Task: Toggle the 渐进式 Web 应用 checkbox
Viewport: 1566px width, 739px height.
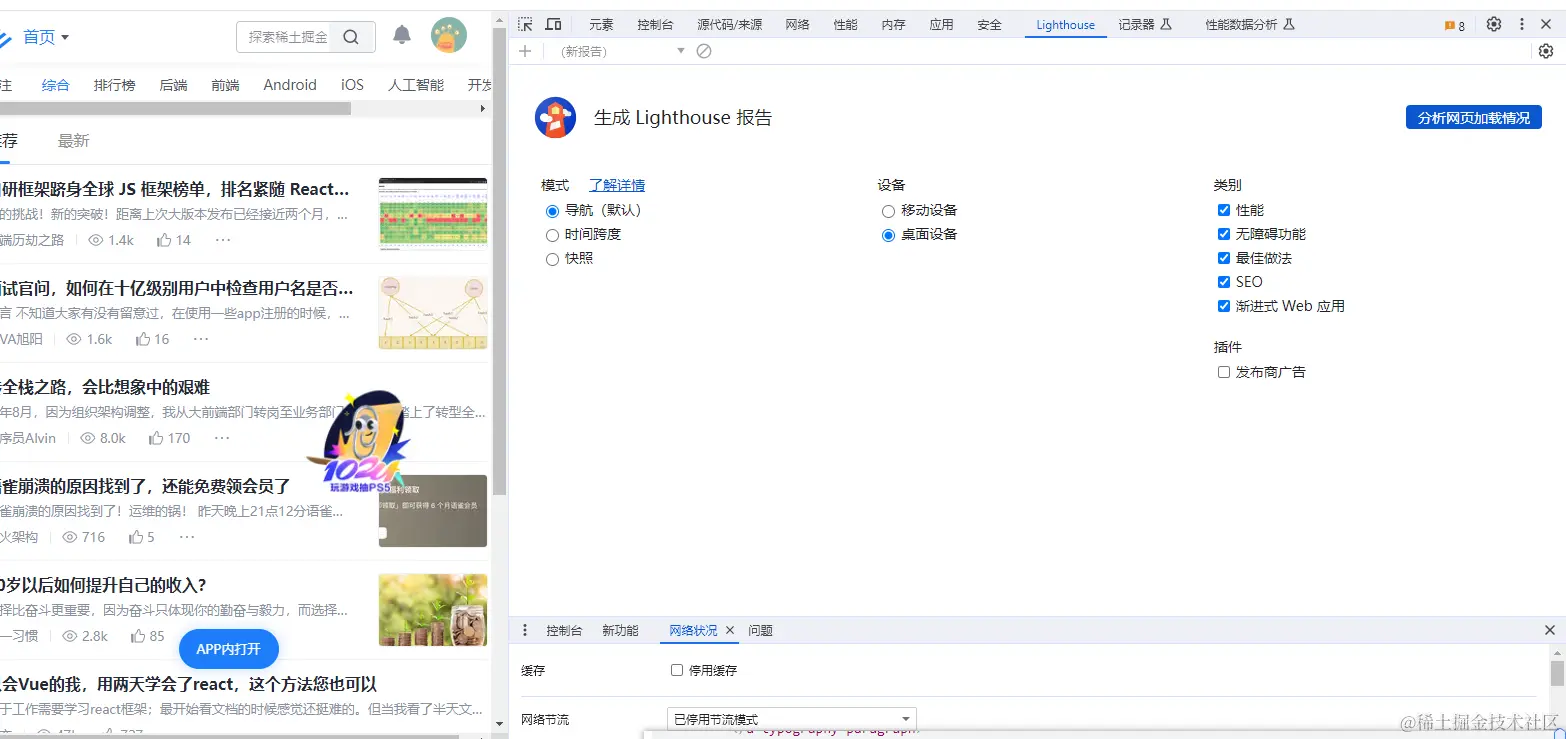Action: (x=1224, y=306)
